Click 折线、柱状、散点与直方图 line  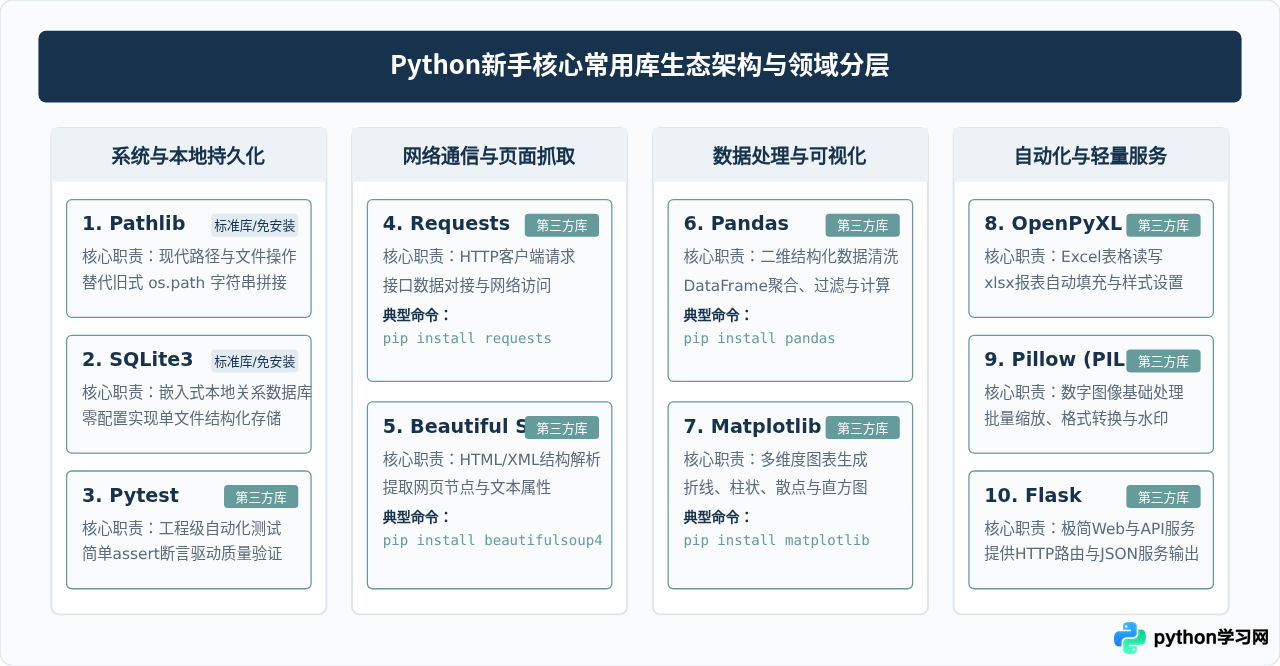[776, 489]
